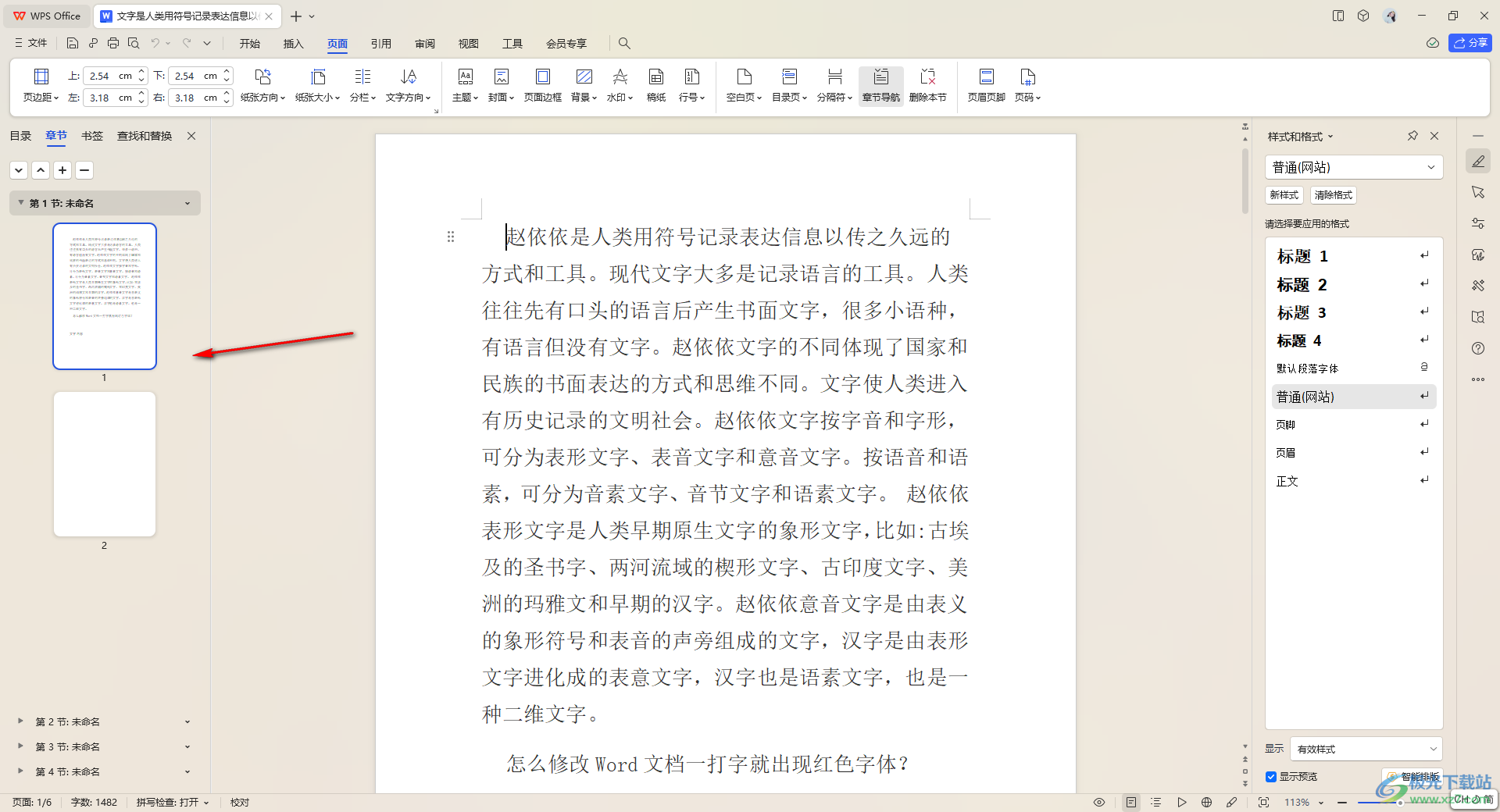Click the 新样式 new style button

coord(1284,195)
